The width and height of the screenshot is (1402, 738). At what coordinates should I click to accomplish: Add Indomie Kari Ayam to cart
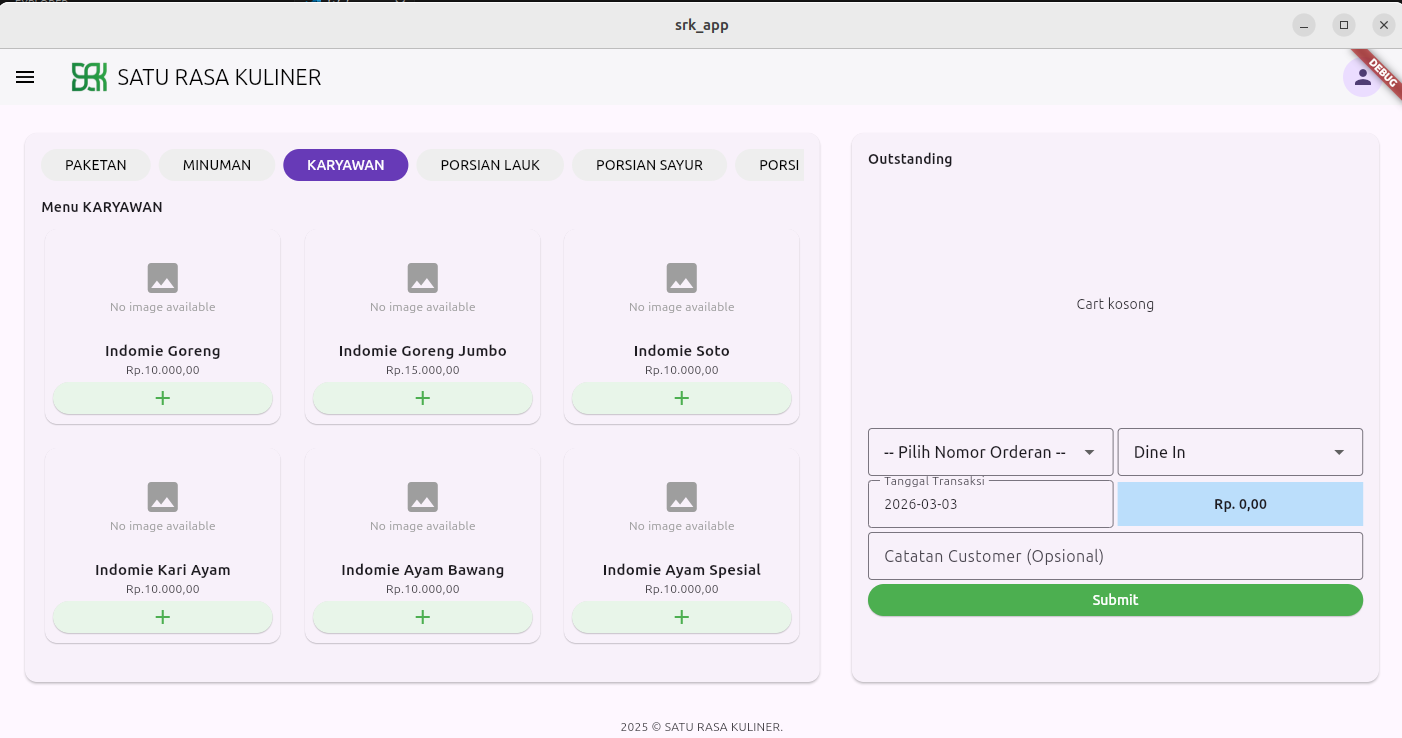click(163, 617)
